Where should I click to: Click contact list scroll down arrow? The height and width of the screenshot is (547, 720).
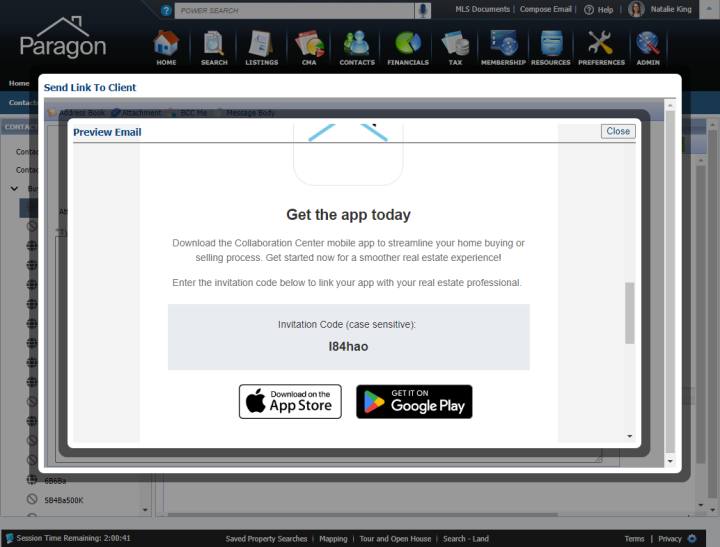(145, 510)
